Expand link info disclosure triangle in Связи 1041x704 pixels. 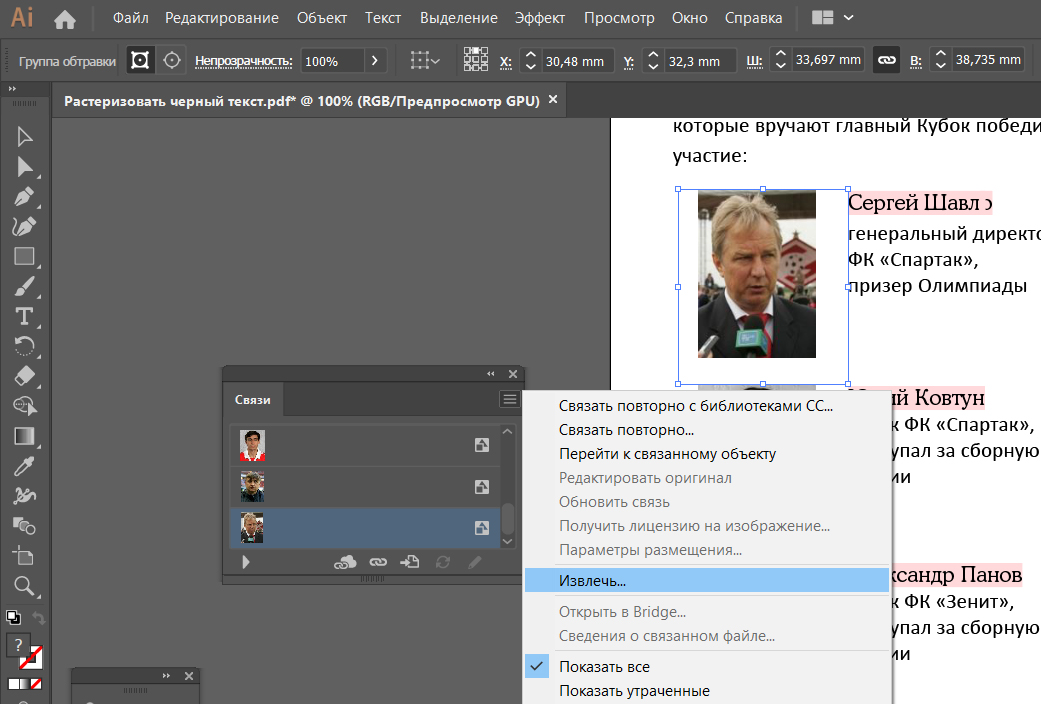246,563
